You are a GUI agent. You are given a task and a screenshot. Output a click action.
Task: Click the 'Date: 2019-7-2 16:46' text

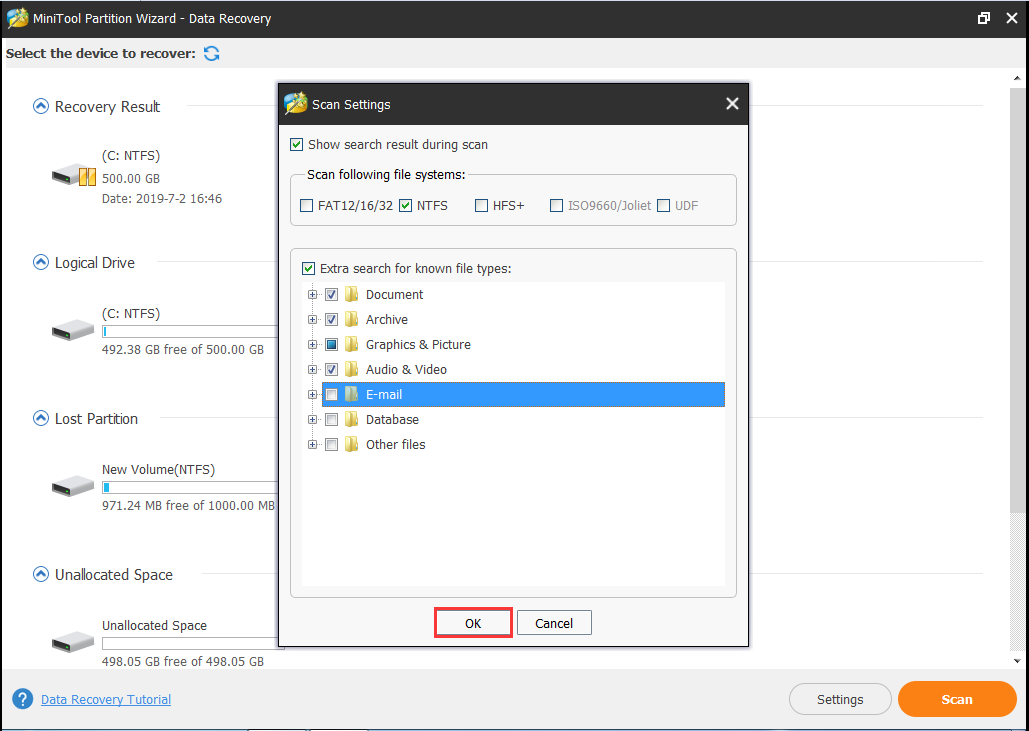161,198
